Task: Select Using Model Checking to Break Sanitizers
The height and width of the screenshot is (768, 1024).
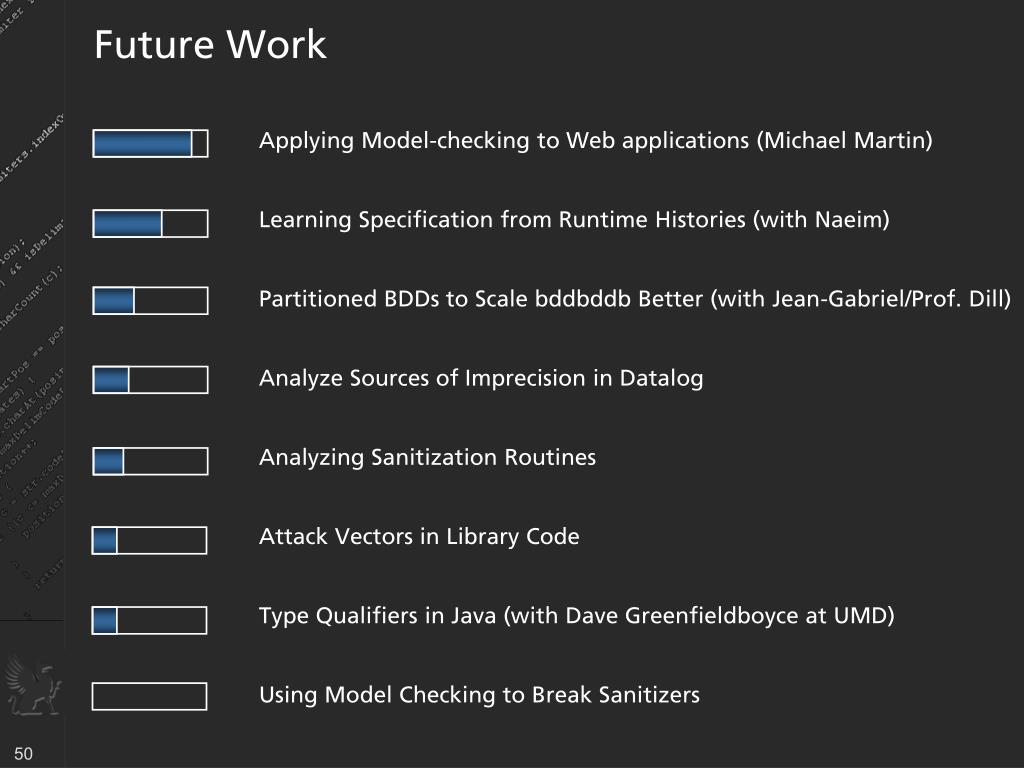Action: point(479,694)
